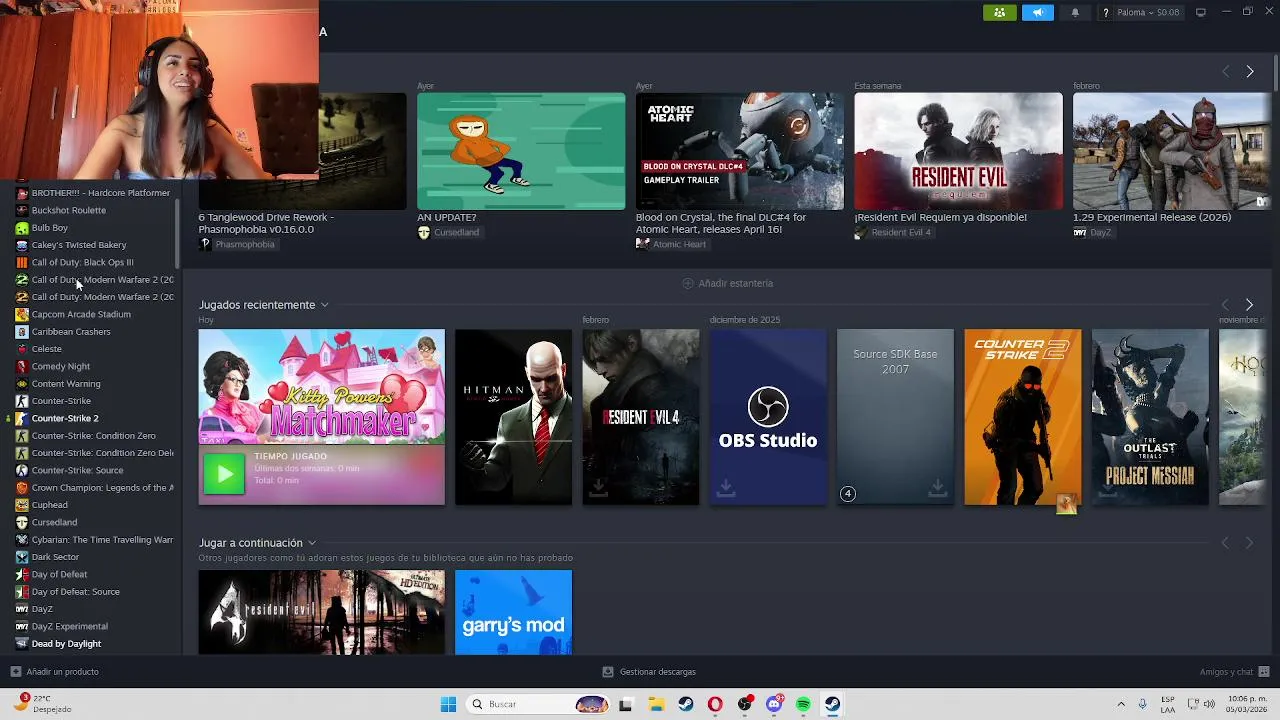Open the green friends activity icon
1280x720 pixels.
coord(999,12)
